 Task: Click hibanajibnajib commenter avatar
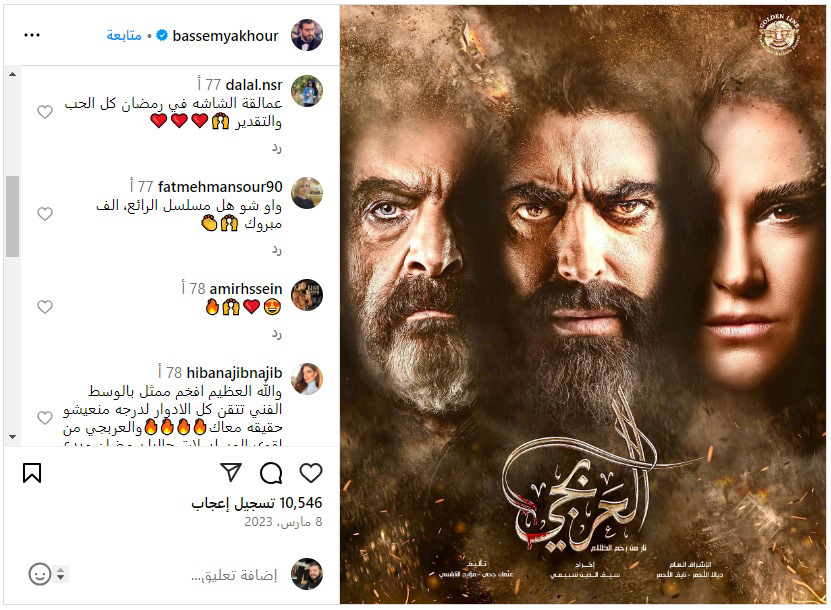point(307,379)
